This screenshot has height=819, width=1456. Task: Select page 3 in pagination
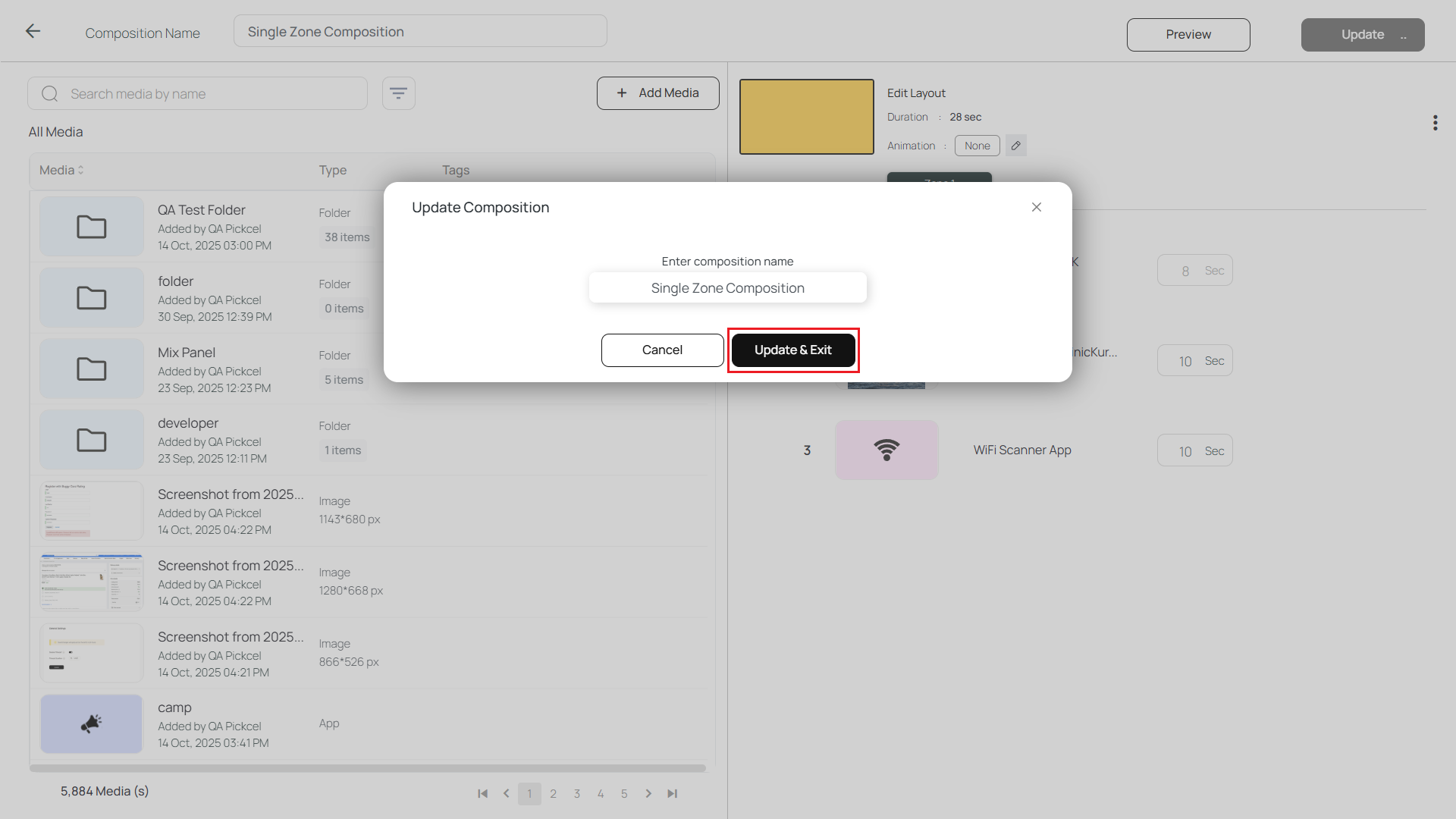point(576,793)
